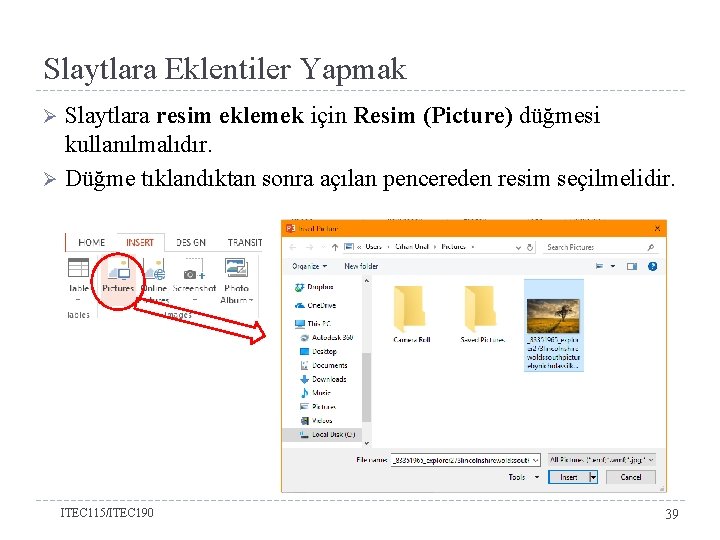Image resolution: width=720 pixels, height=540 pixels.
Task: Click the change view icon
Action: pyautogui.click(x=599, y=266)
